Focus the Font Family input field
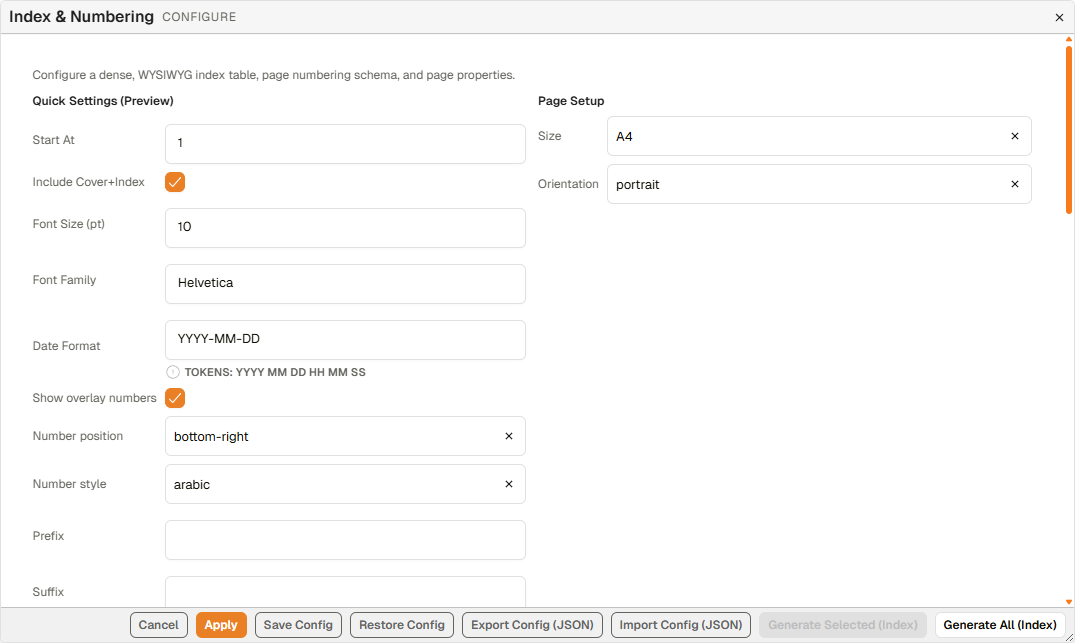 tap(345, 284)
